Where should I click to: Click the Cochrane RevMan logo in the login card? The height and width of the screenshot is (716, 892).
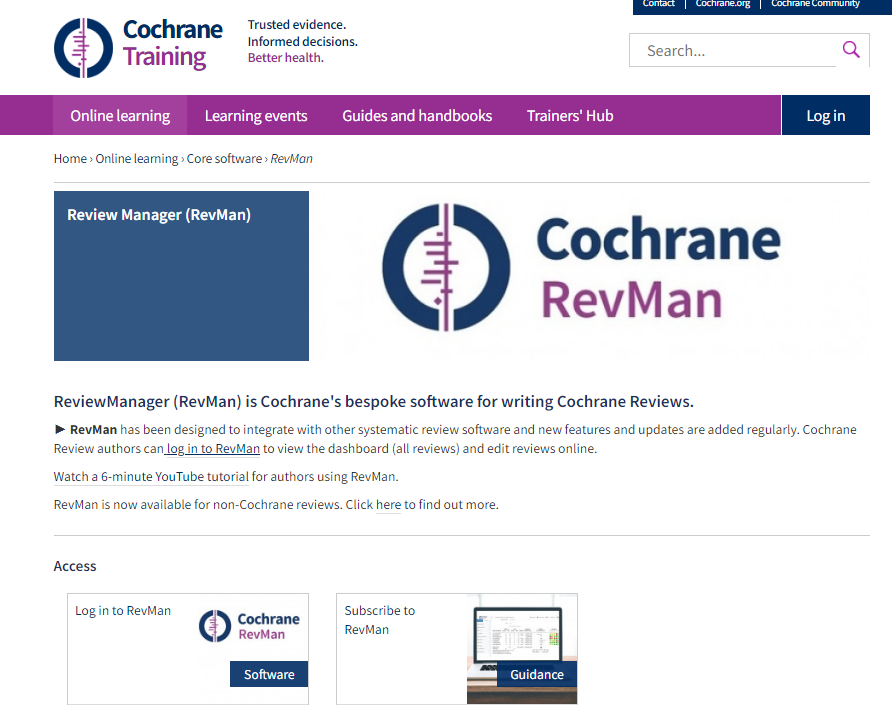[249, 624]
